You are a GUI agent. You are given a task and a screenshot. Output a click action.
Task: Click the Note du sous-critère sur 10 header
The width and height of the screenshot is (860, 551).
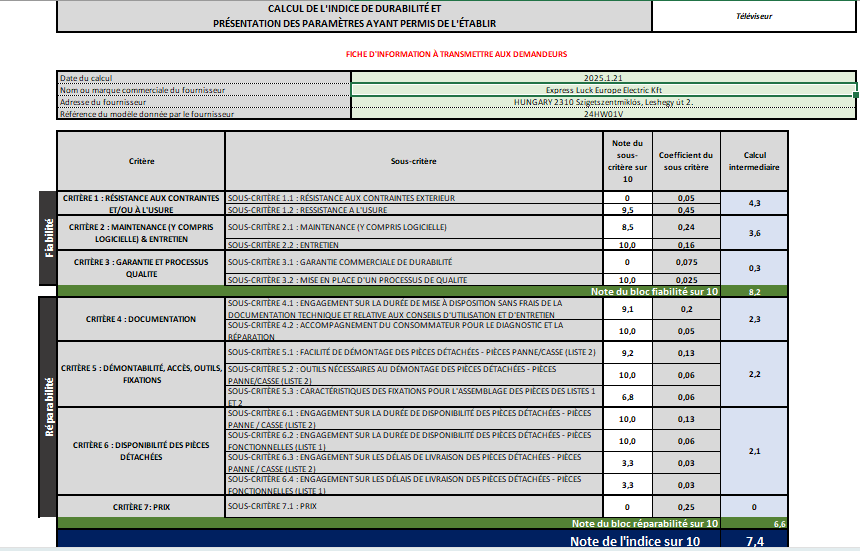(627, 161)
